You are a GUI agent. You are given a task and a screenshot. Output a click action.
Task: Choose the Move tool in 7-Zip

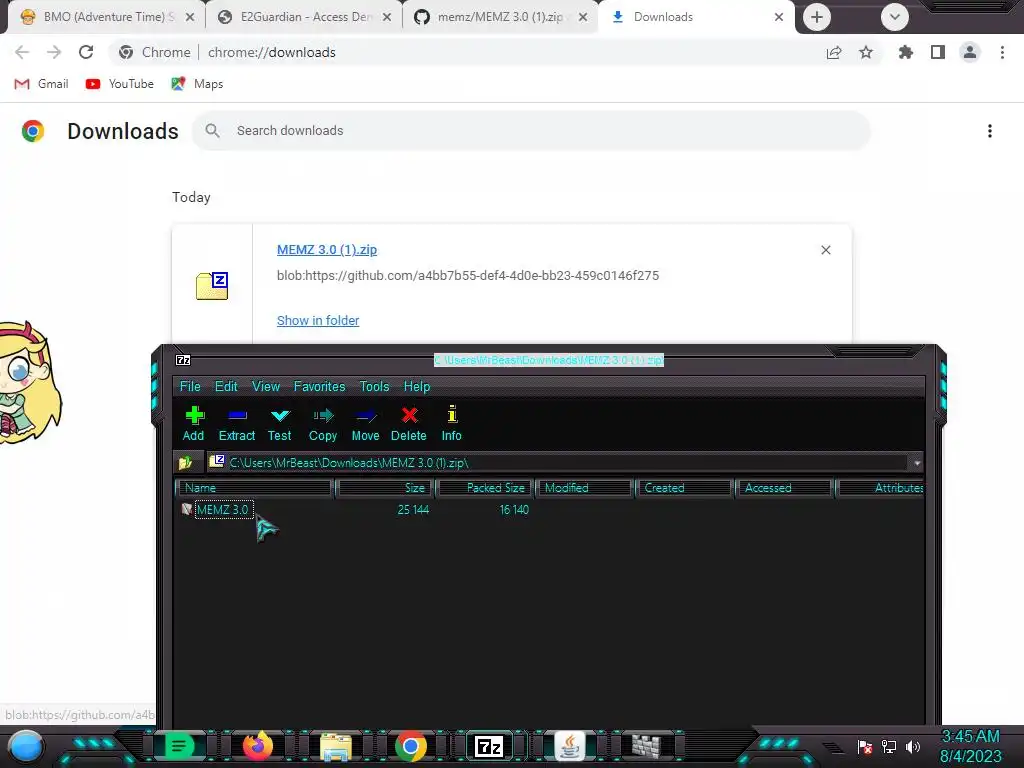[x=365, y=424]
